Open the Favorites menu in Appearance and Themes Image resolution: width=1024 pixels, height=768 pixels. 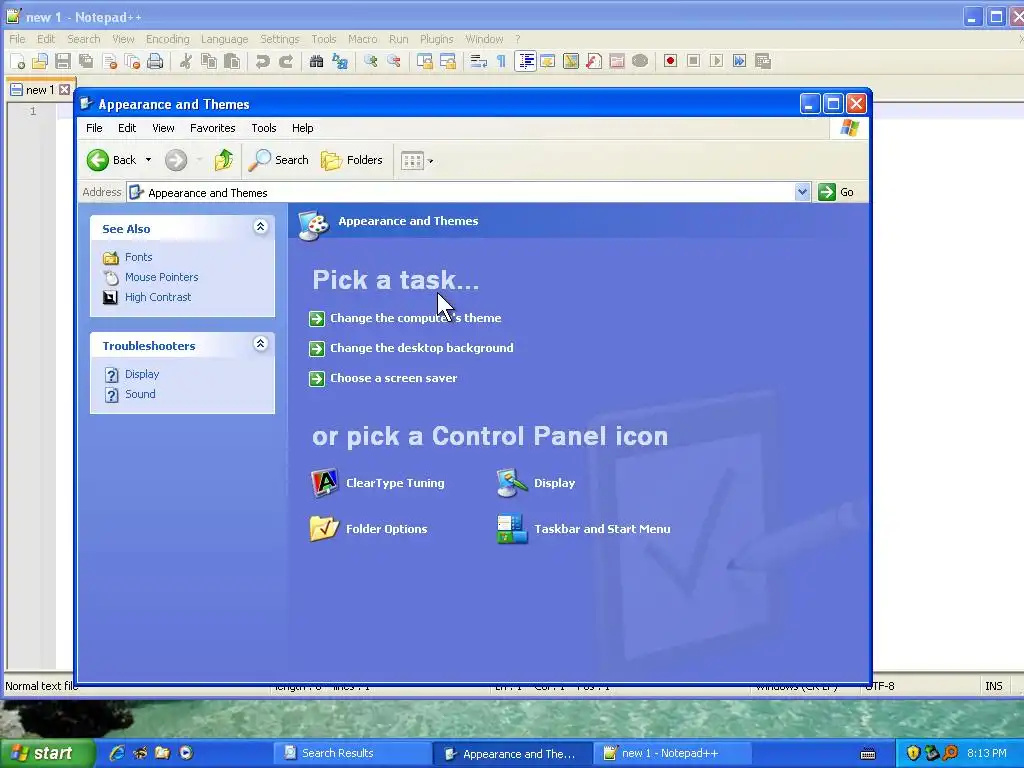212,128
